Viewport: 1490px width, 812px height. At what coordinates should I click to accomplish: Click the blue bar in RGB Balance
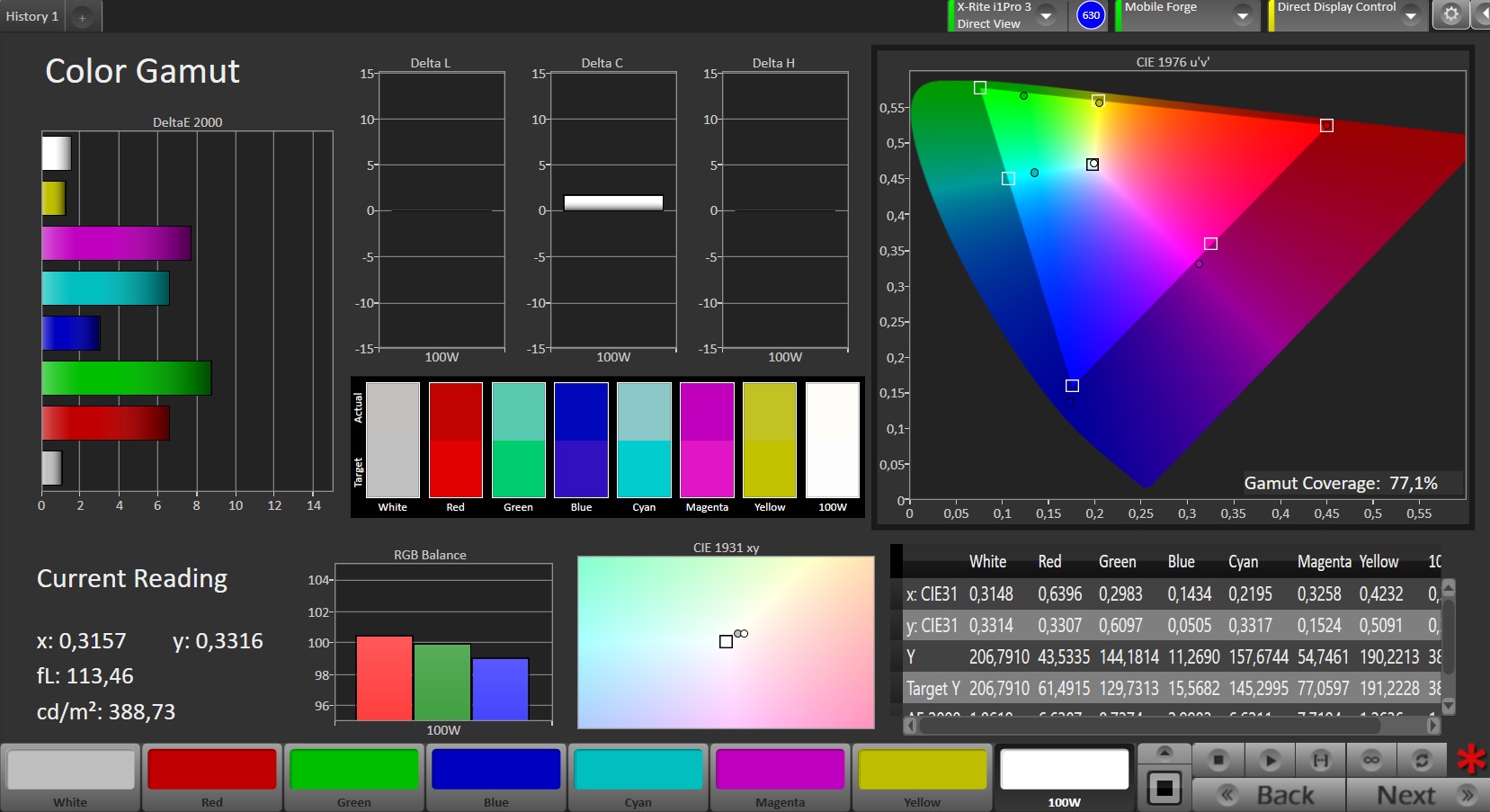coord(500,689)
